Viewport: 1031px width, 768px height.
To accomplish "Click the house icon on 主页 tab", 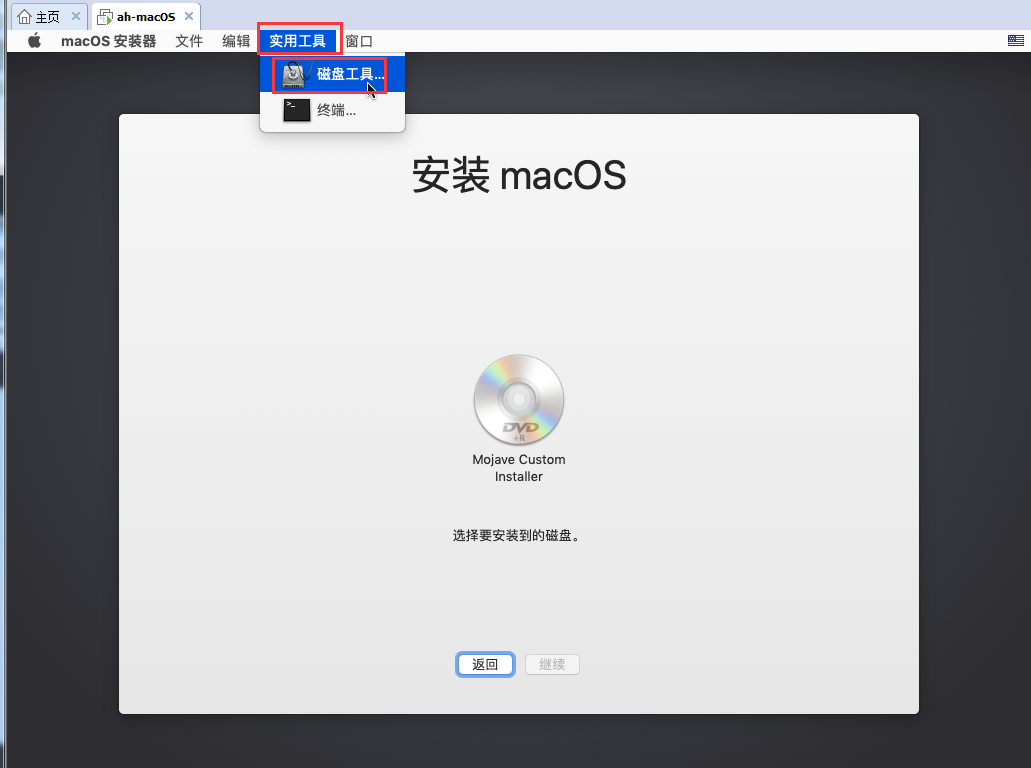I will pos(24,17).
